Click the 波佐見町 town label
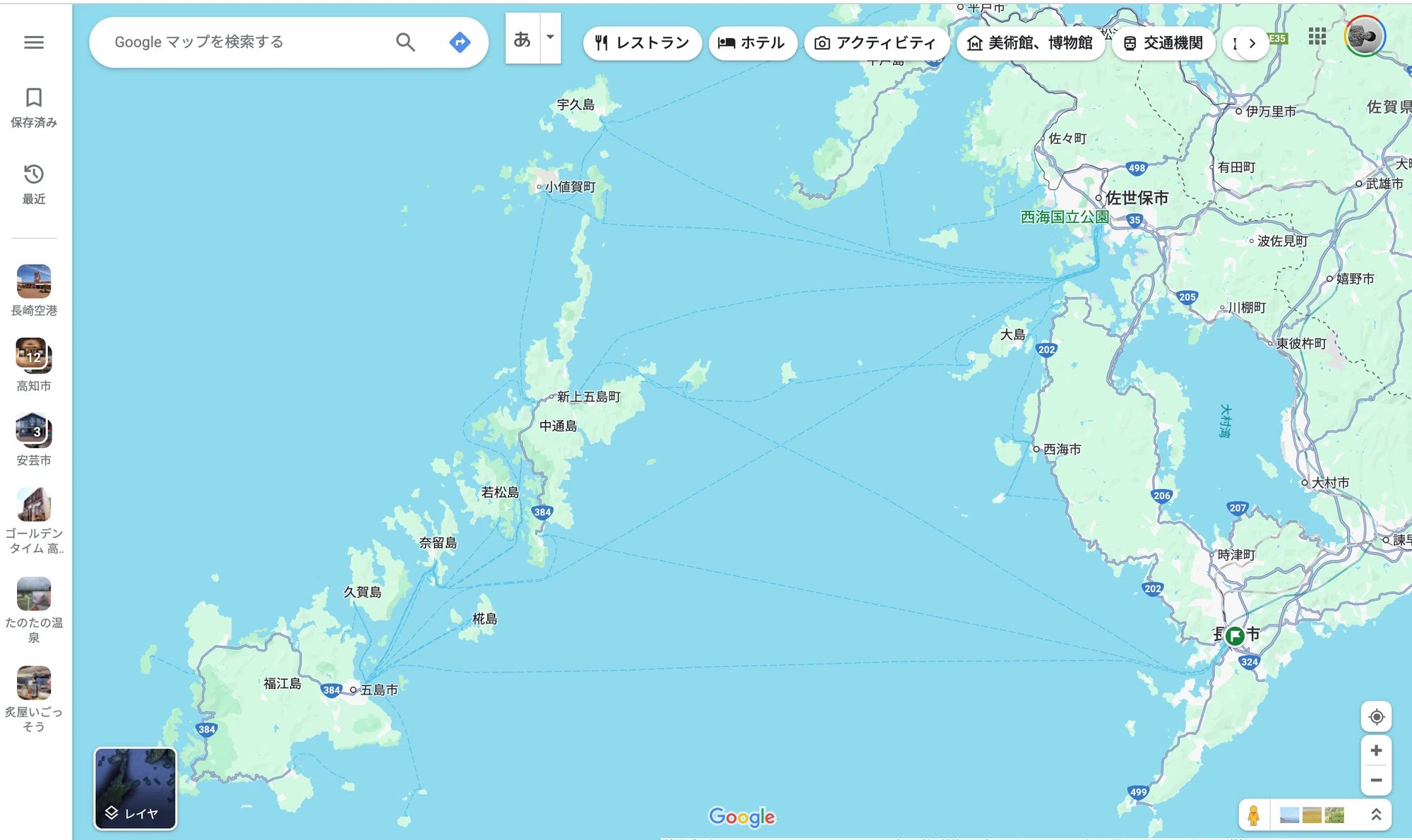Image resolution: width=1412 pixels, height=840 pixels. [x=1283, y=241]
